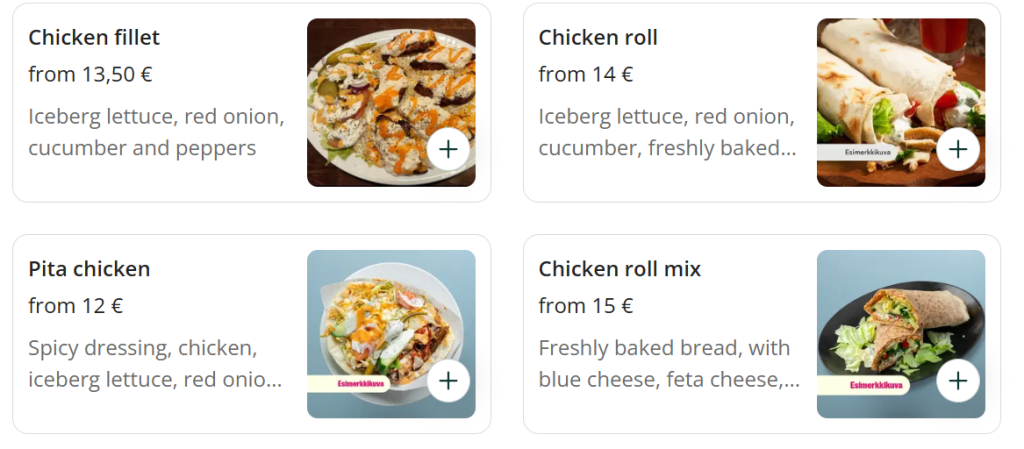Open the Chicken roll mix title
The height and width of the screenshot is (449, 1024).
(x=620, y=269)
